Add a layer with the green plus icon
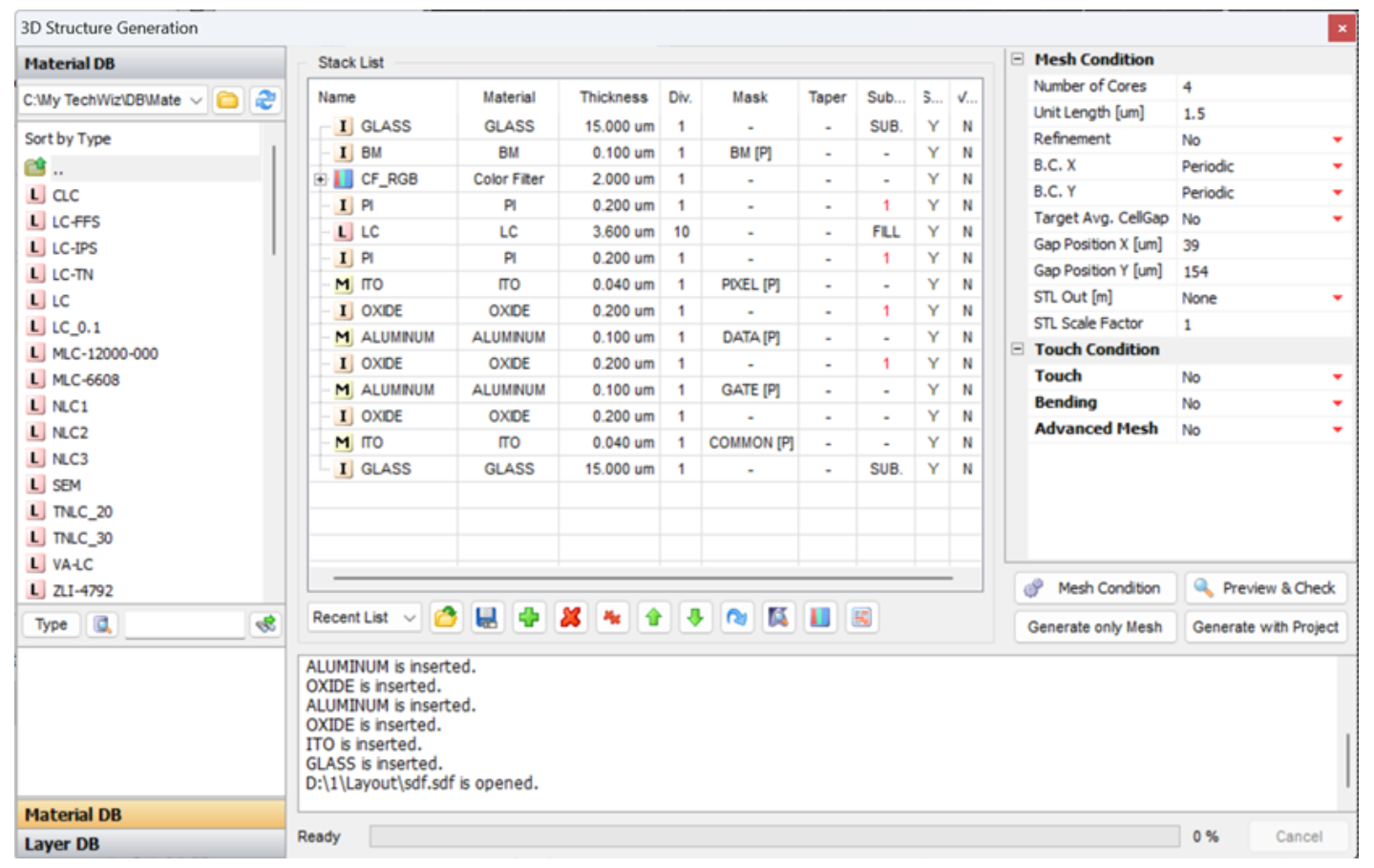The image size is (1374, 868). 529,618
